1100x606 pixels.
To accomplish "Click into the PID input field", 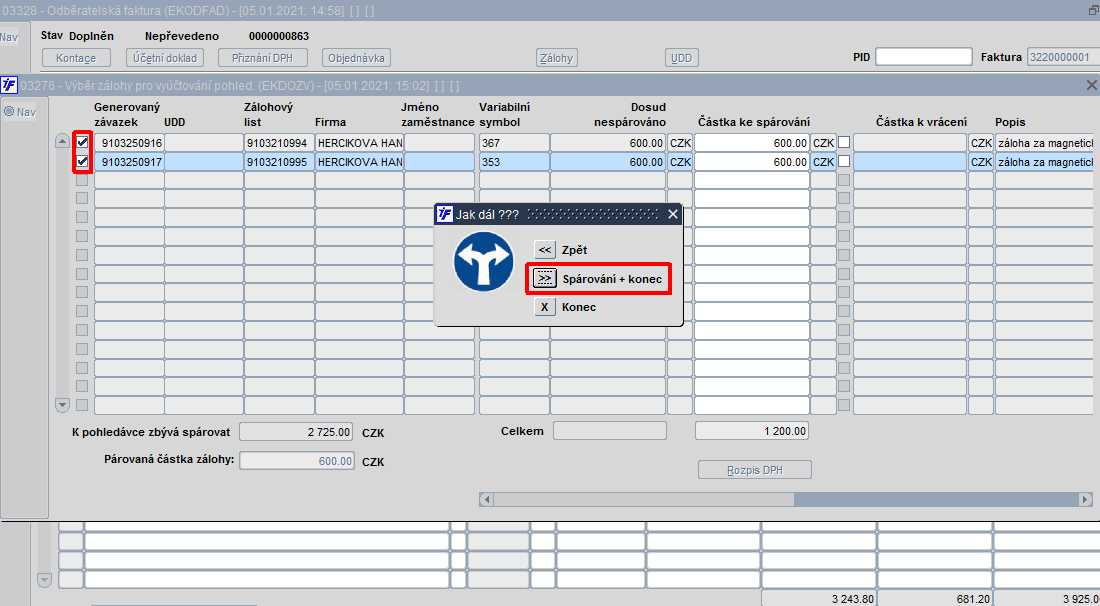I will tap(924, 57).
